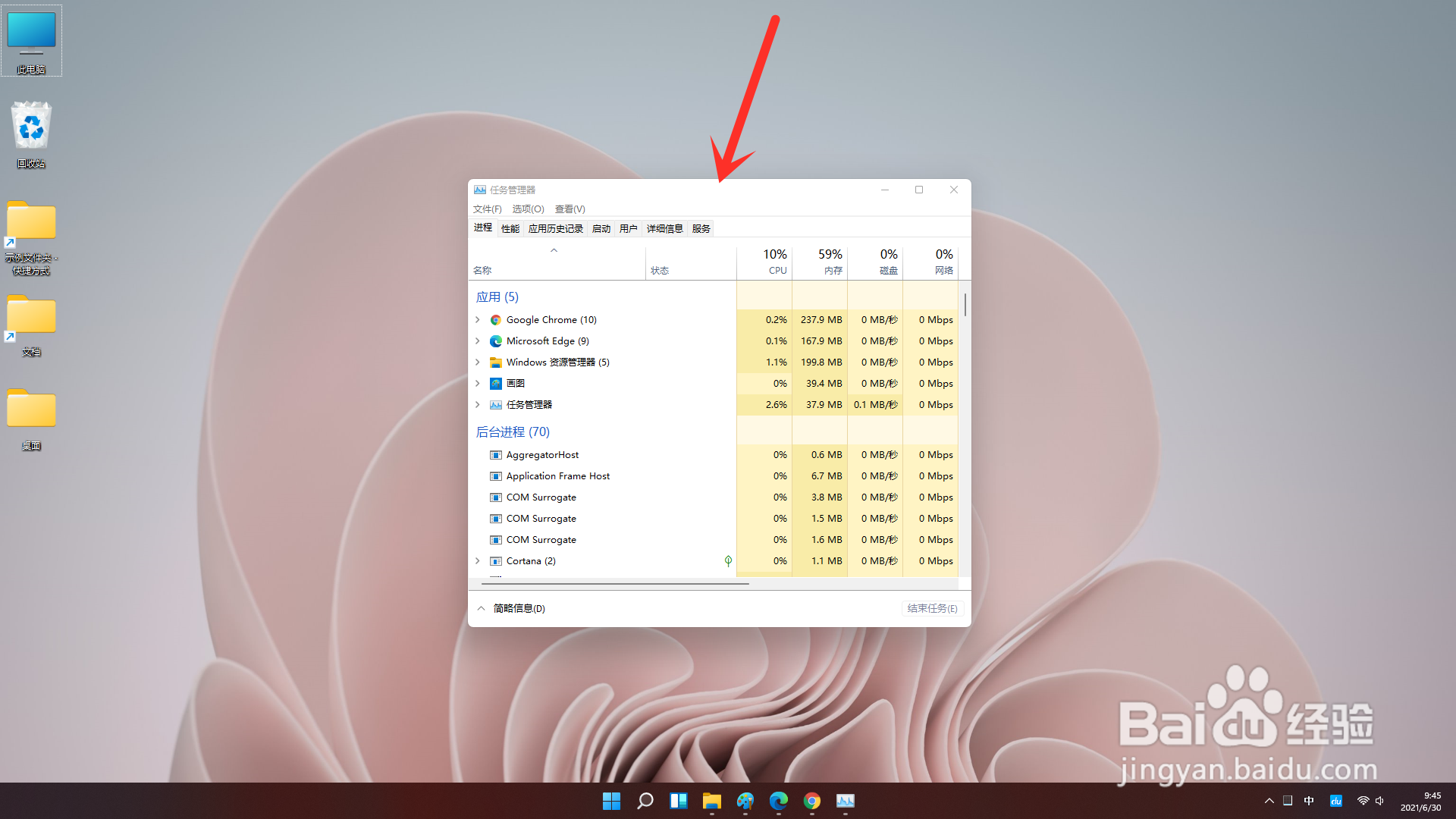1456x819 pixels.
Task: Click the Microsoft Edge process icon
Action: (495, 341)
